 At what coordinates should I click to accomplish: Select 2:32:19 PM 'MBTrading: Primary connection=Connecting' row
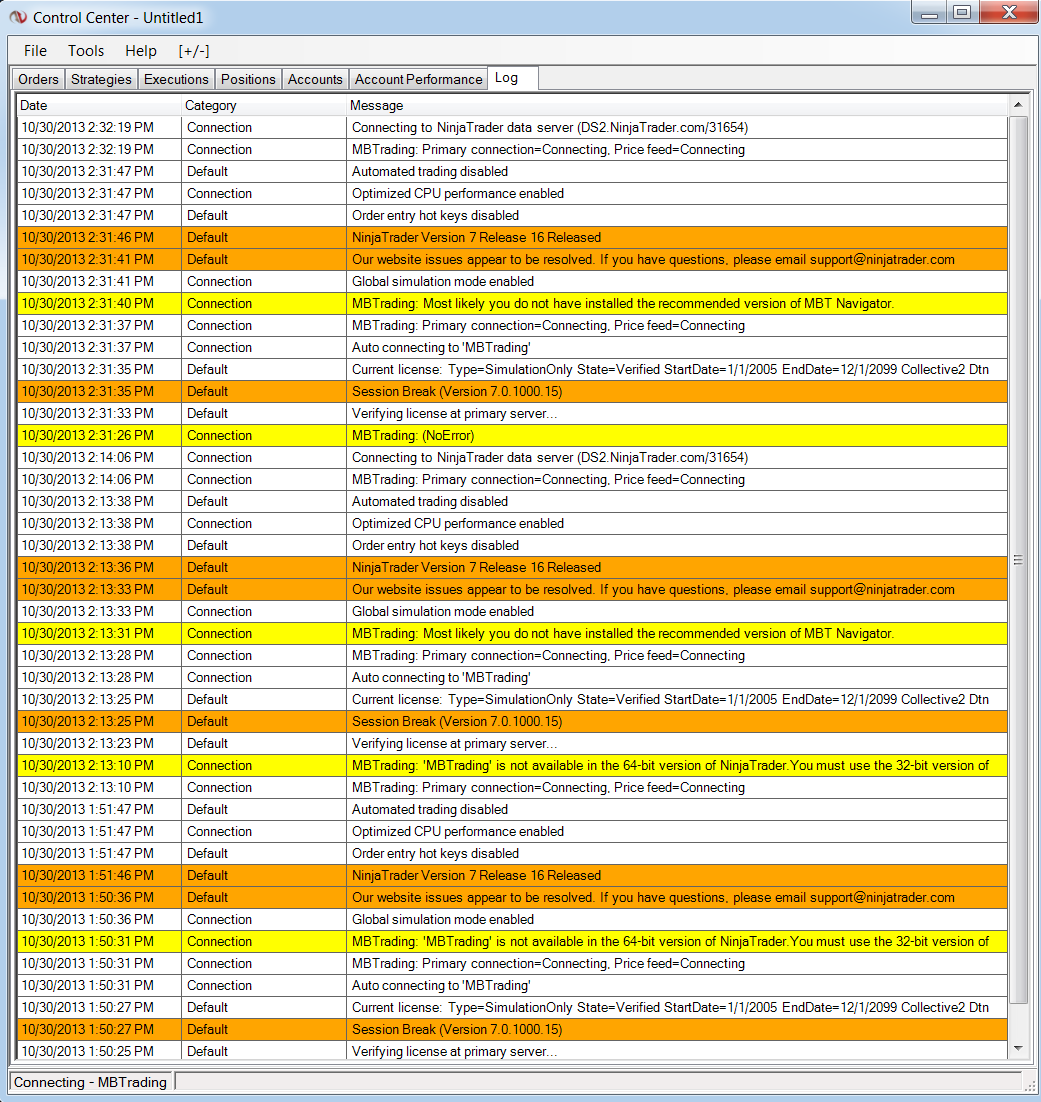[x=512, y=149]
